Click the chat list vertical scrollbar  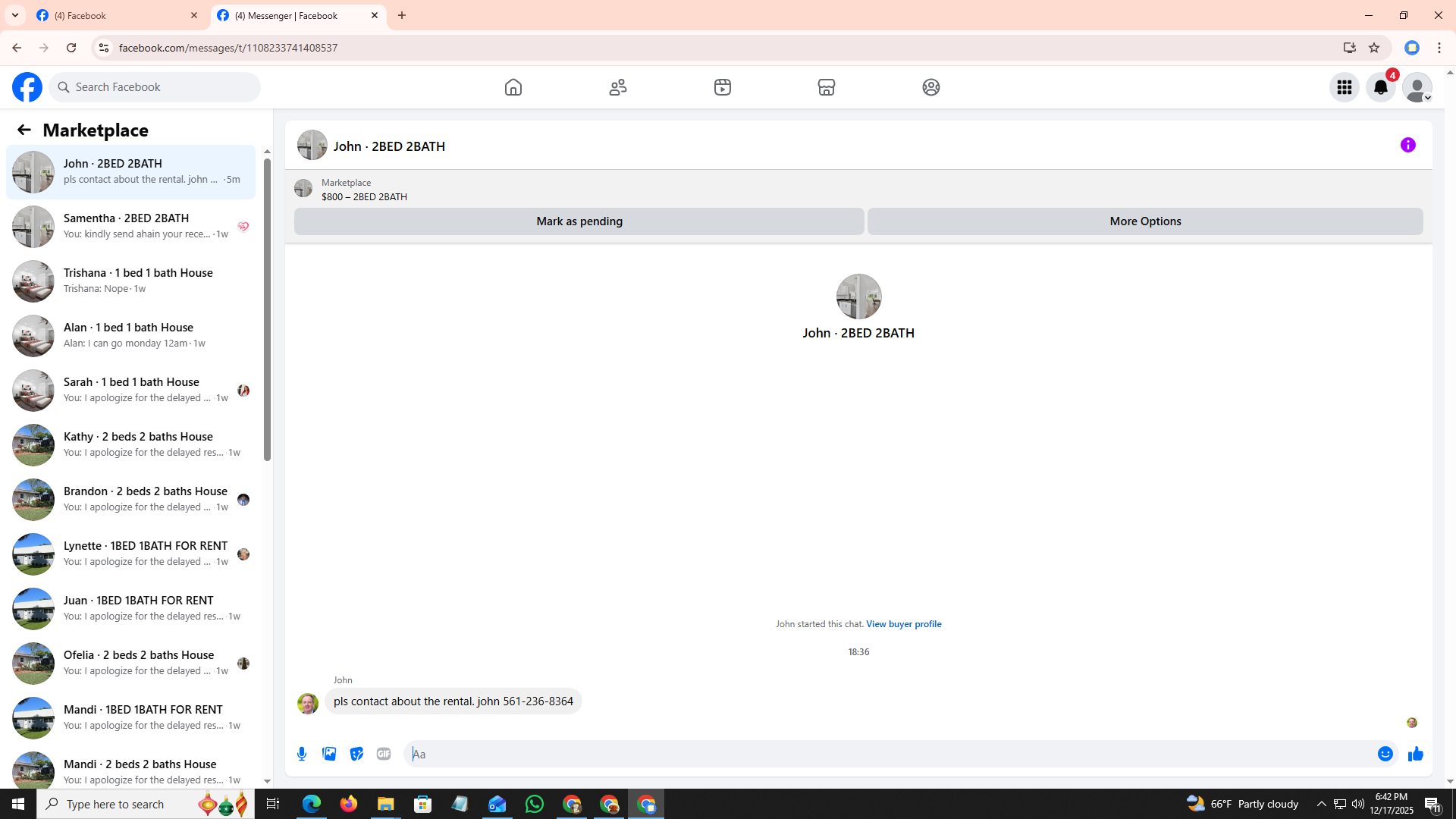pos(267,311)
